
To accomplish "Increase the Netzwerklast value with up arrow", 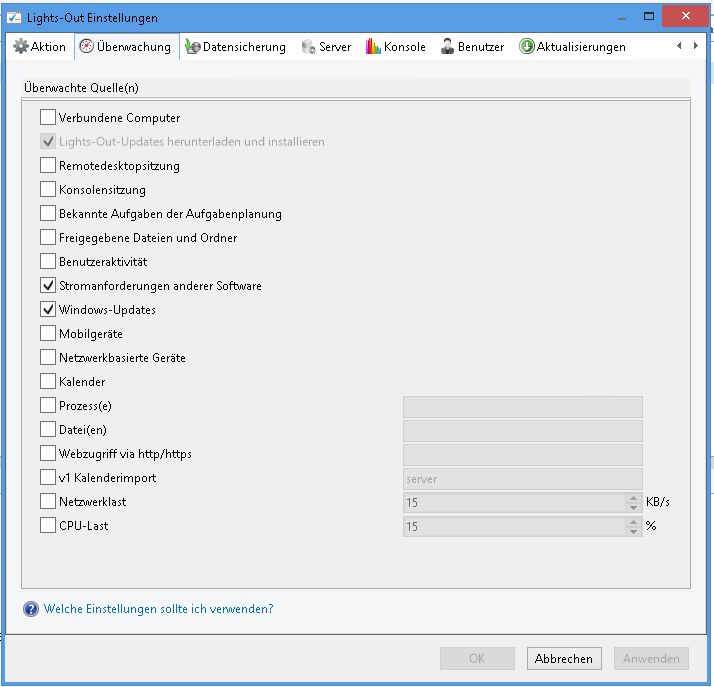I will 633,497.
